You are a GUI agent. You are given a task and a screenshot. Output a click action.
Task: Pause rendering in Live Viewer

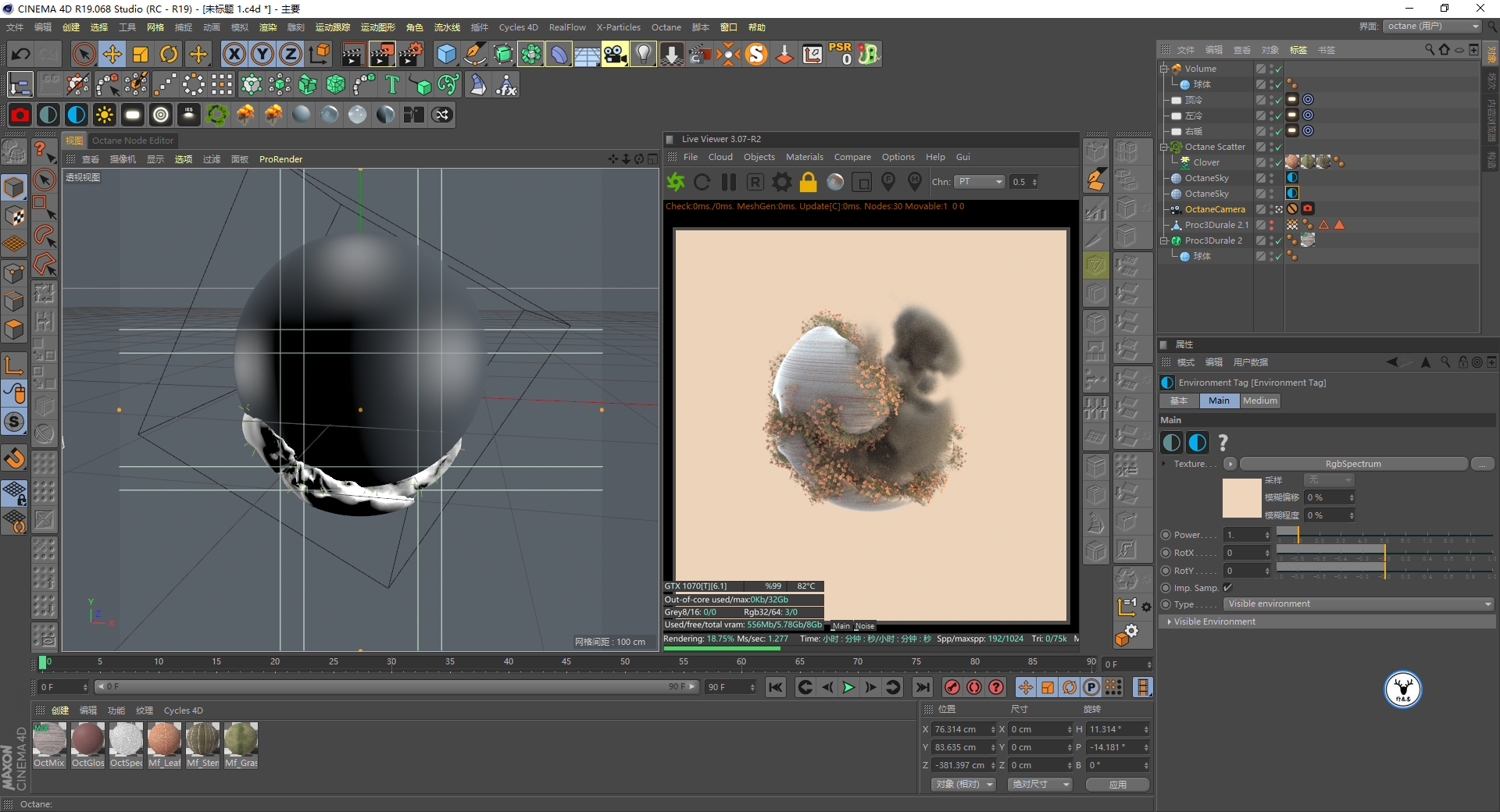(728, 182)
